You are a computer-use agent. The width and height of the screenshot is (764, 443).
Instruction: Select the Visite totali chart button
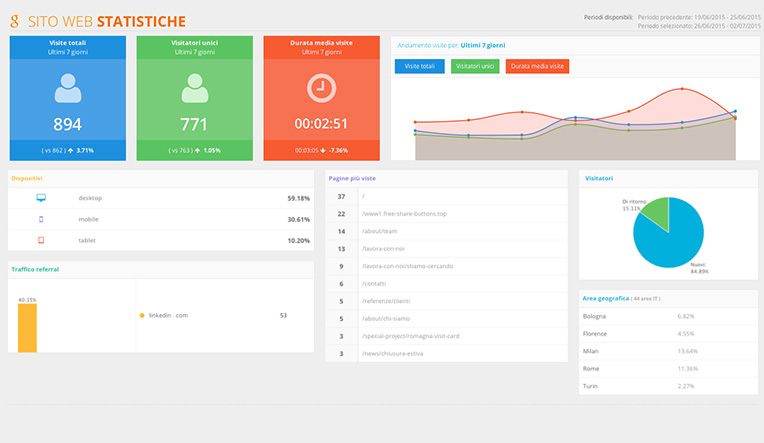(420, 66)
